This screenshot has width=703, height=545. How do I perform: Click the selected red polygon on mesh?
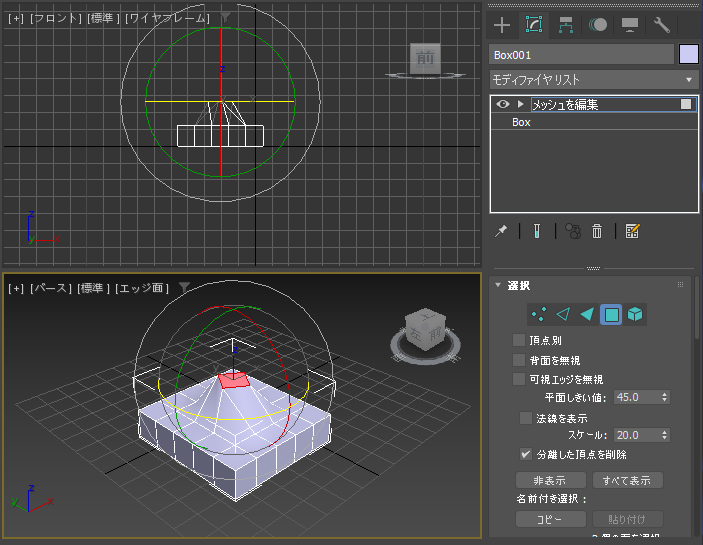(x=234, y=380)
